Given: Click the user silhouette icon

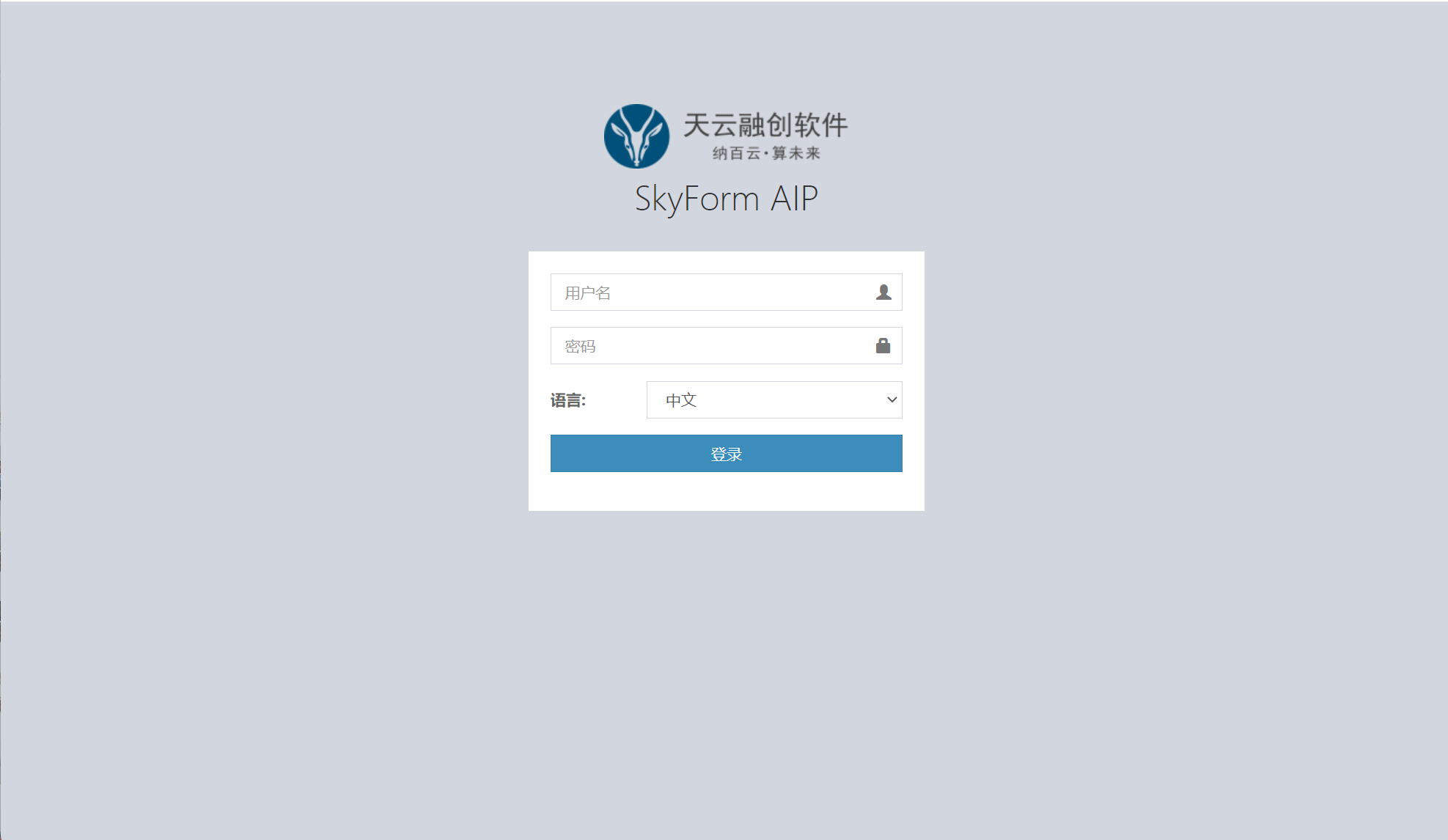Looking at the screenshot, I should (x=883, y=292).
